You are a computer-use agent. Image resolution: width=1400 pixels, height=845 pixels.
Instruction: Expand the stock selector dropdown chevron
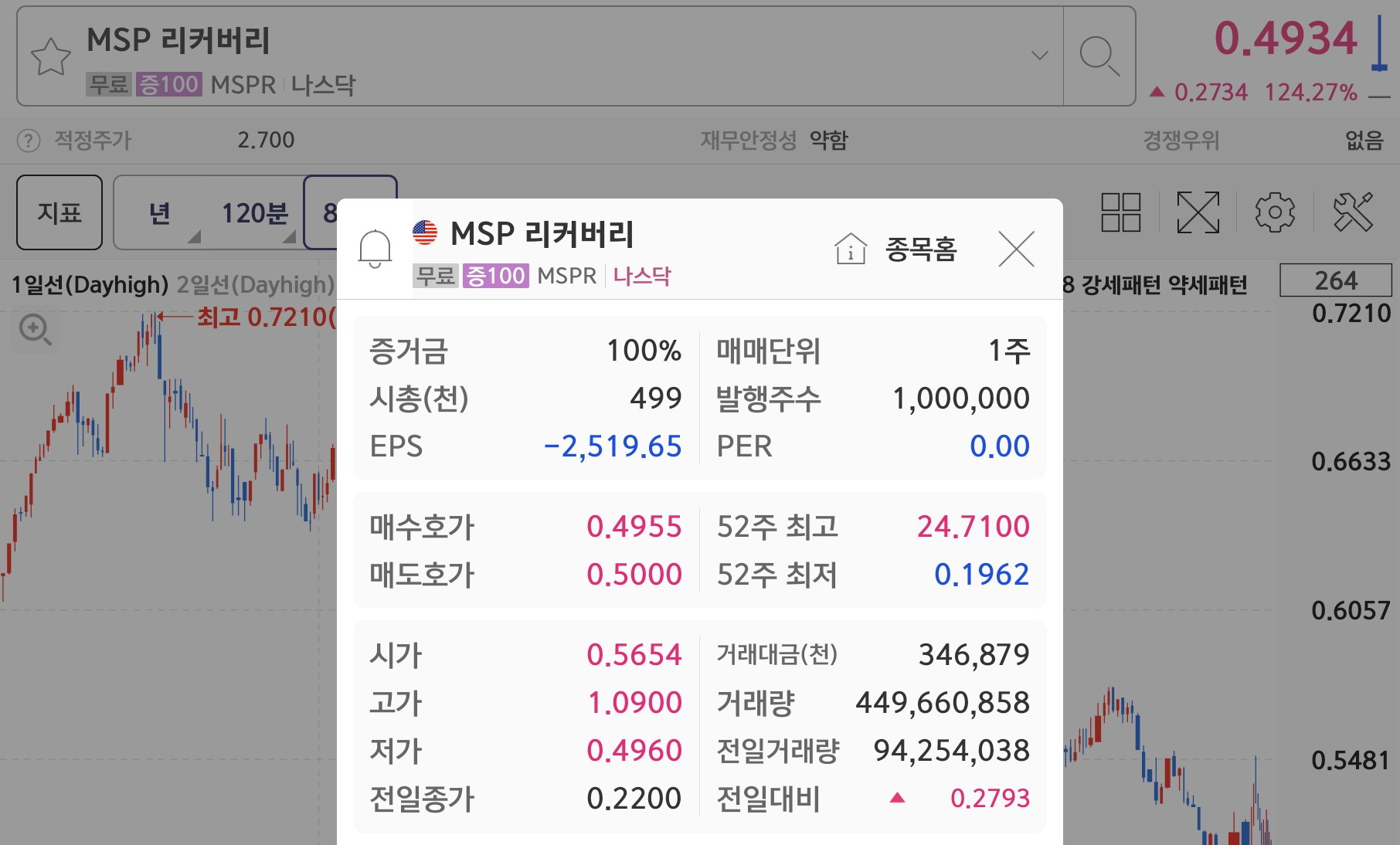pyautogui.click(x=1040, y=56)
